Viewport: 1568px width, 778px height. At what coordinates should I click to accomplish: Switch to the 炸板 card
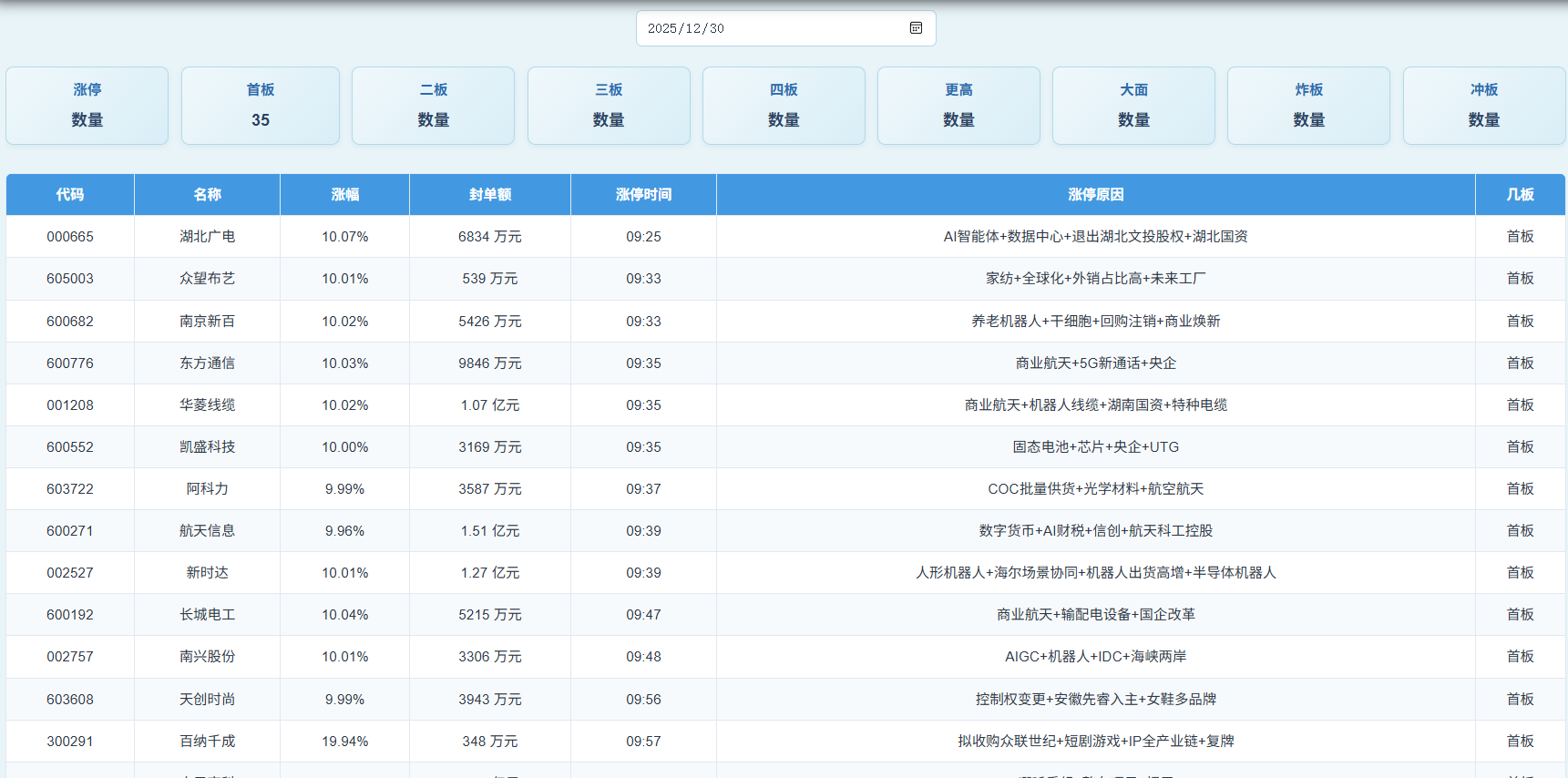pos(1308,106)
